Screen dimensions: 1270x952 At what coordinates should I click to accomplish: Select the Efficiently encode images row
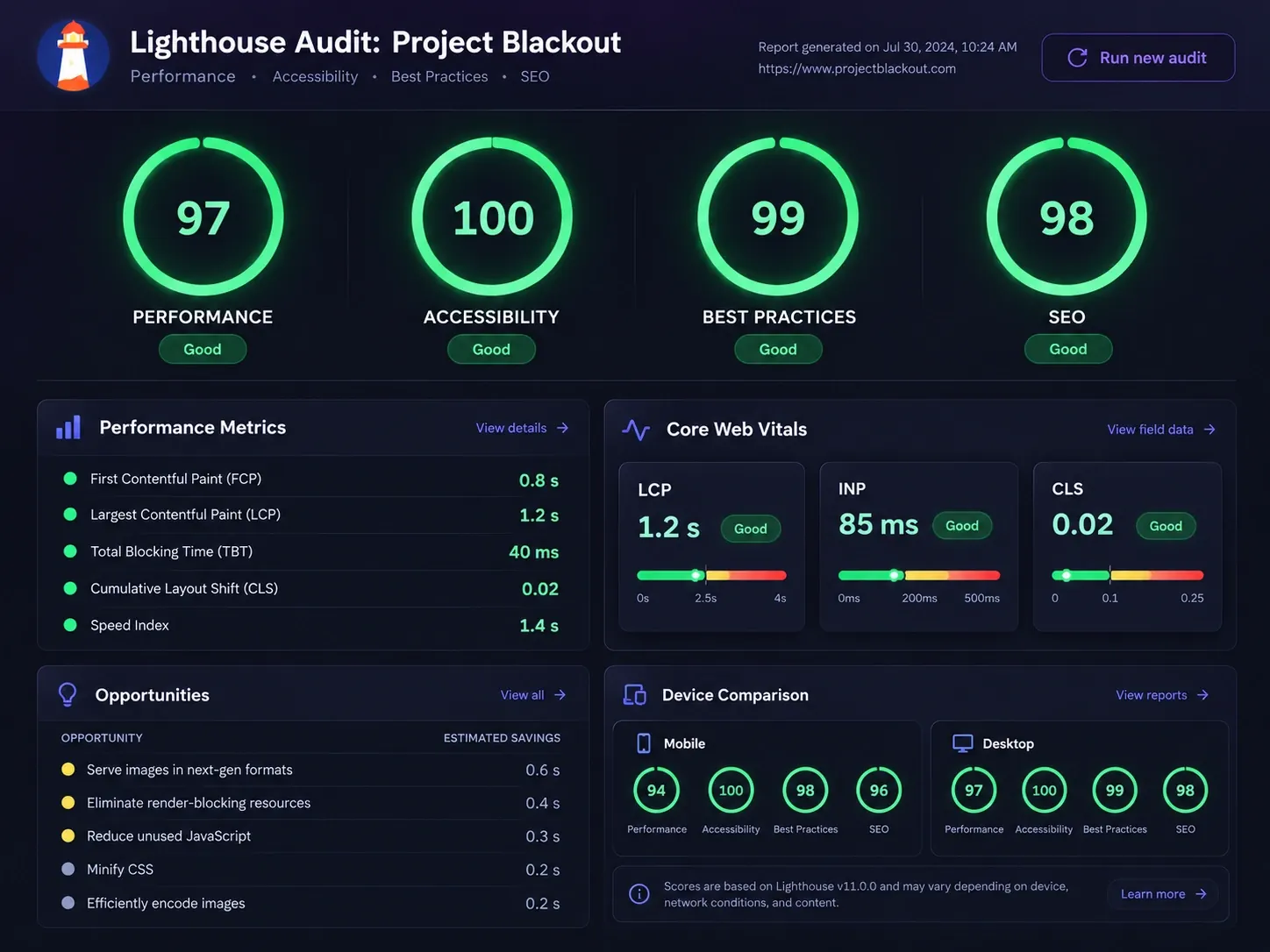coord(311,904)
